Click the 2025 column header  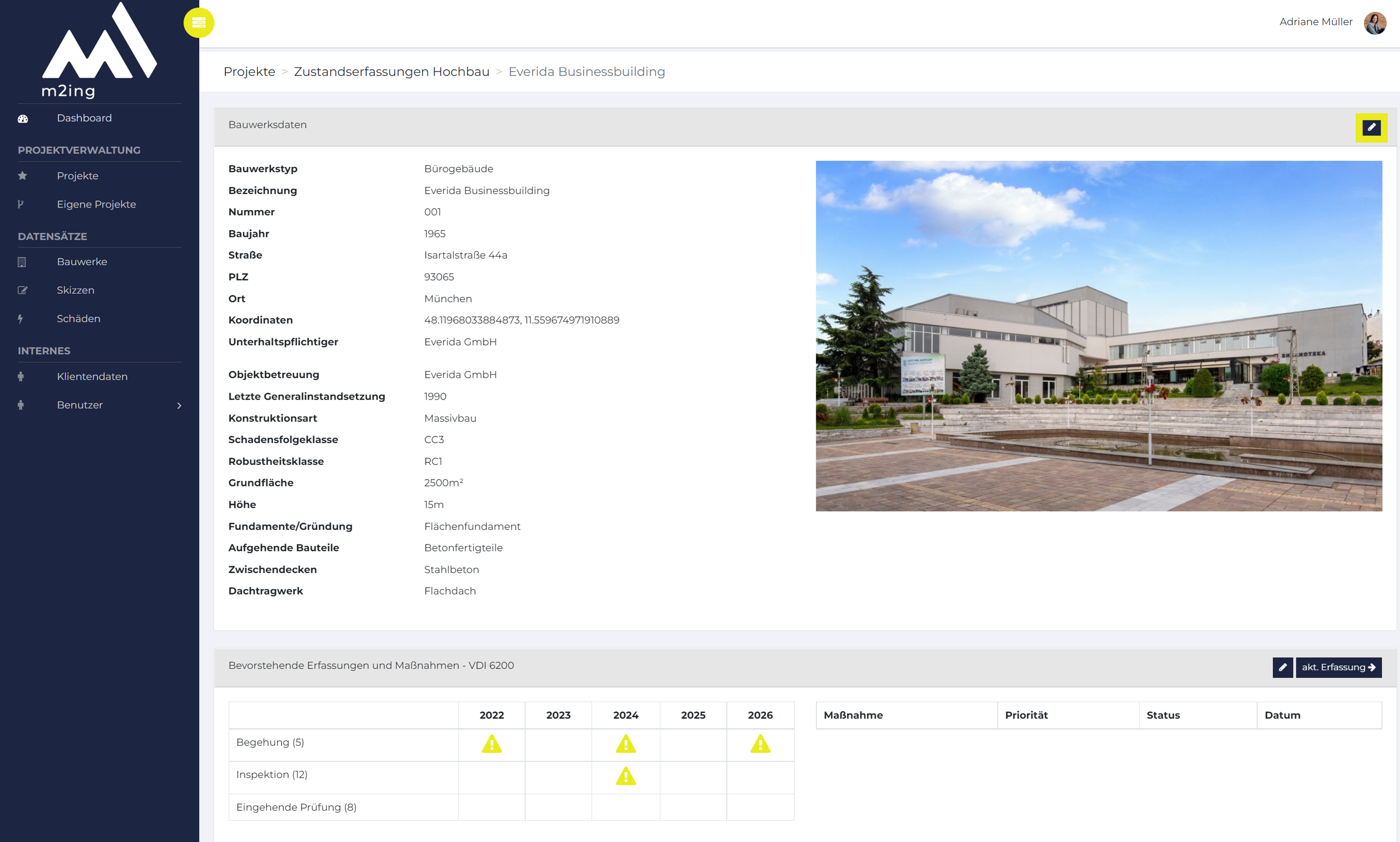[x=693, y=715]
